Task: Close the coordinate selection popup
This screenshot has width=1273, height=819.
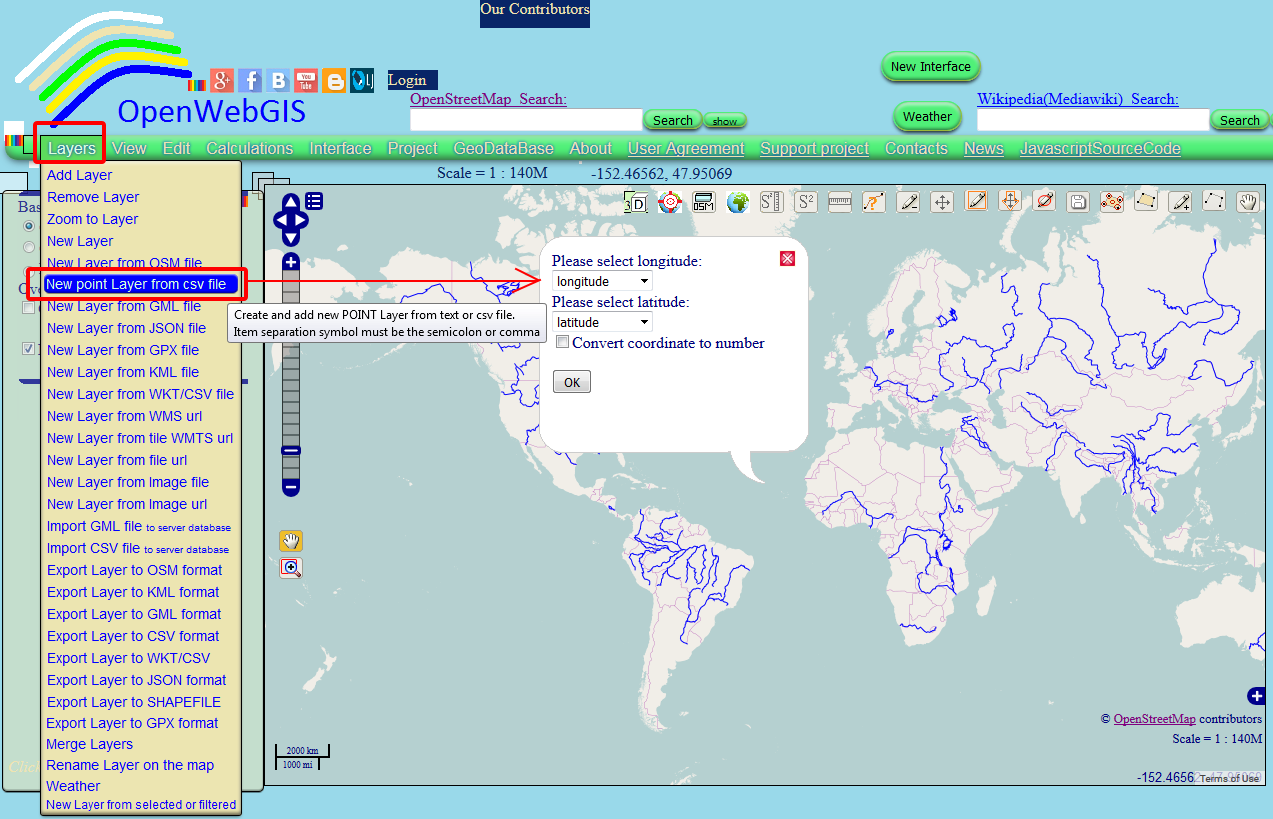Action: pos(787,258)
